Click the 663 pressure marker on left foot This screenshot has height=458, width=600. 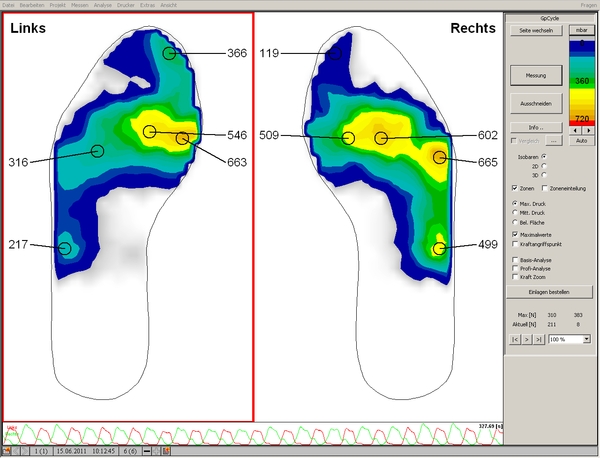click(x=182, y=138)
